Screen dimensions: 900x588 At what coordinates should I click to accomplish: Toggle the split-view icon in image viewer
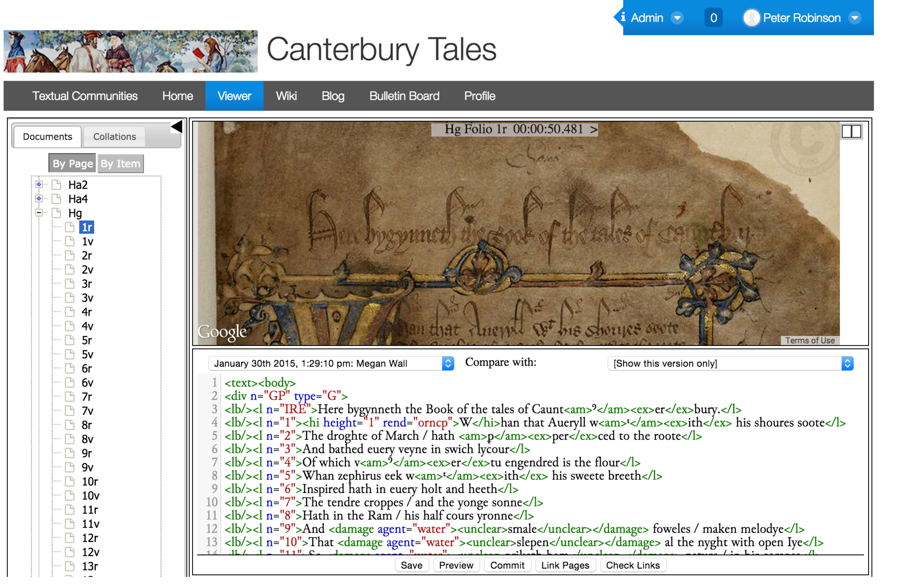(x=851, y=131)
